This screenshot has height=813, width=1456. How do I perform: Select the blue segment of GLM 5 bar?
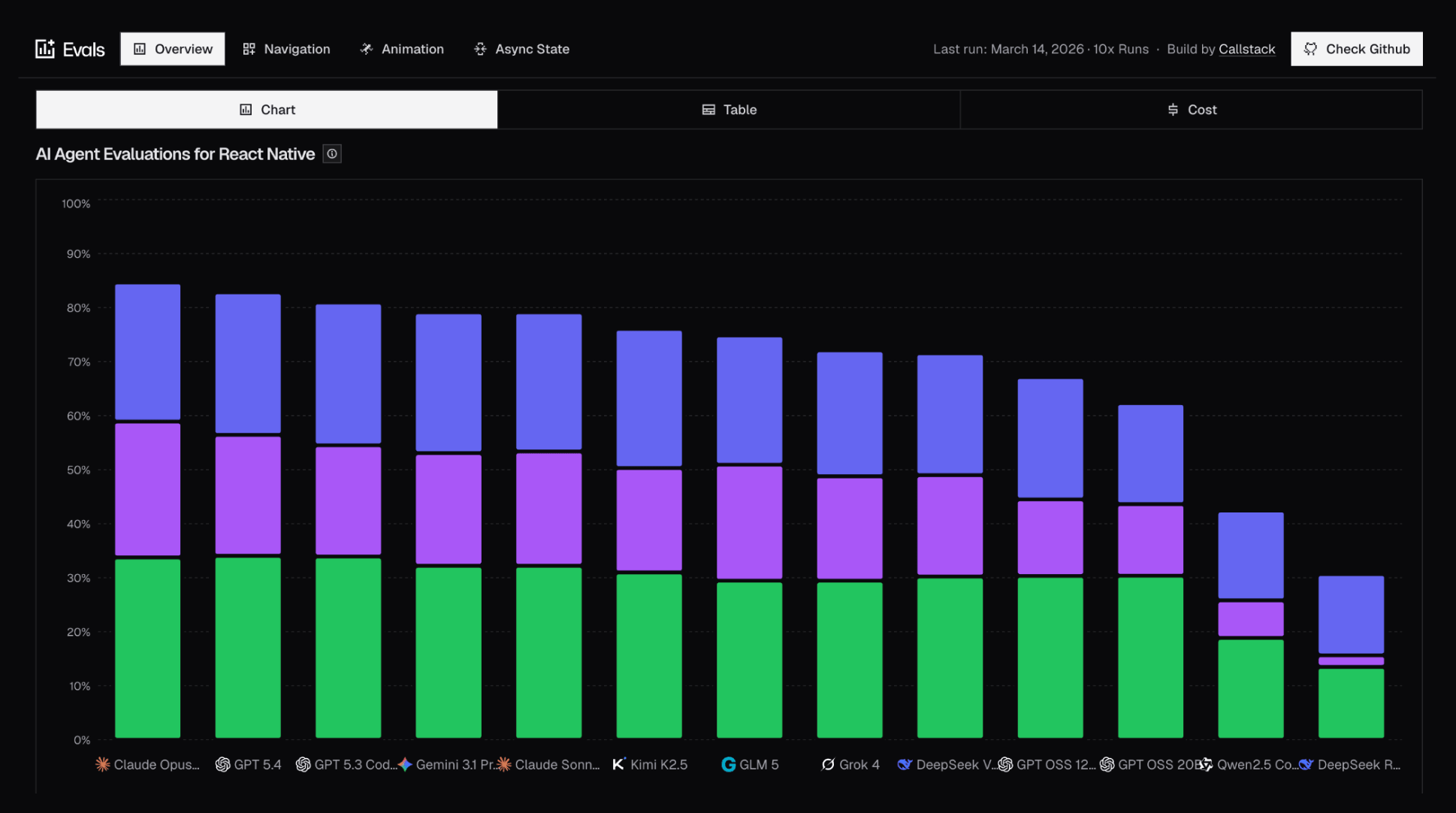pyautogui.click(x=750, y=400)
